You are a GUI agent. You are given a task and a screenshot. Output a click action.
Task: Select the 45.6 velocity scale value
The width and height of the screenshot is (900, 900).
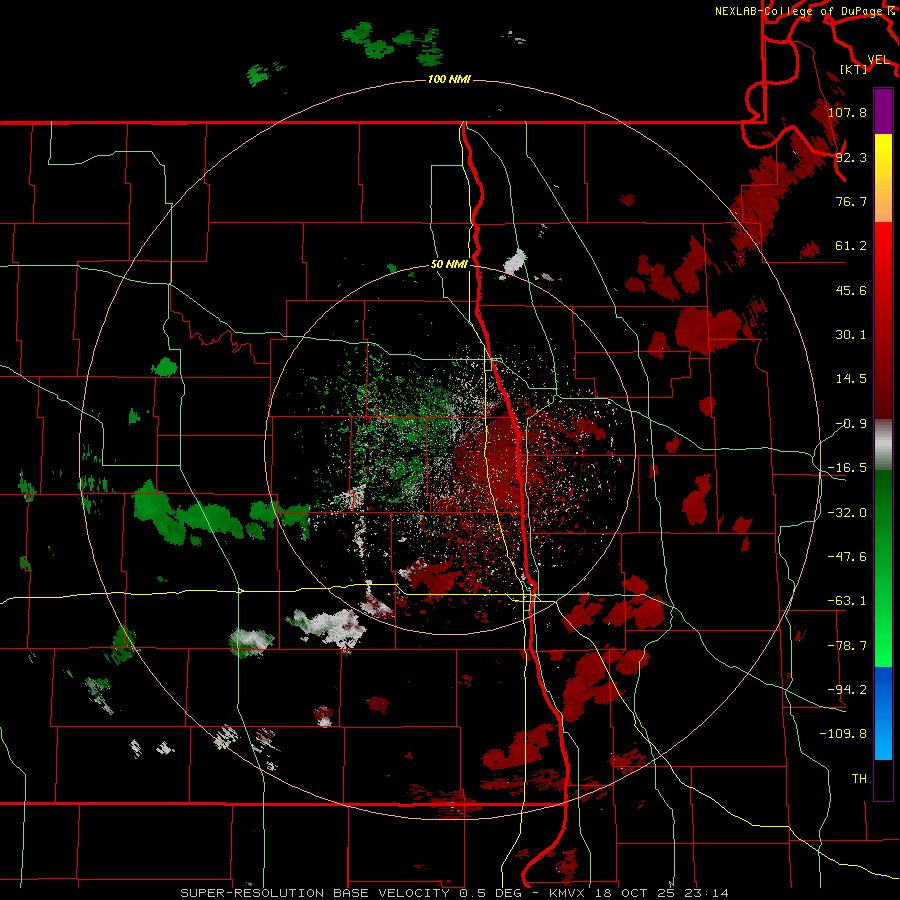click(851, 290)
